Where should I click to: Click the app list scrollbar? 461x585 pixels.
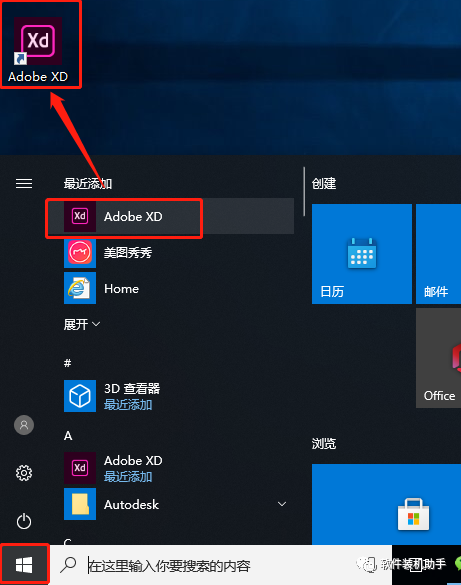point(304,191)
